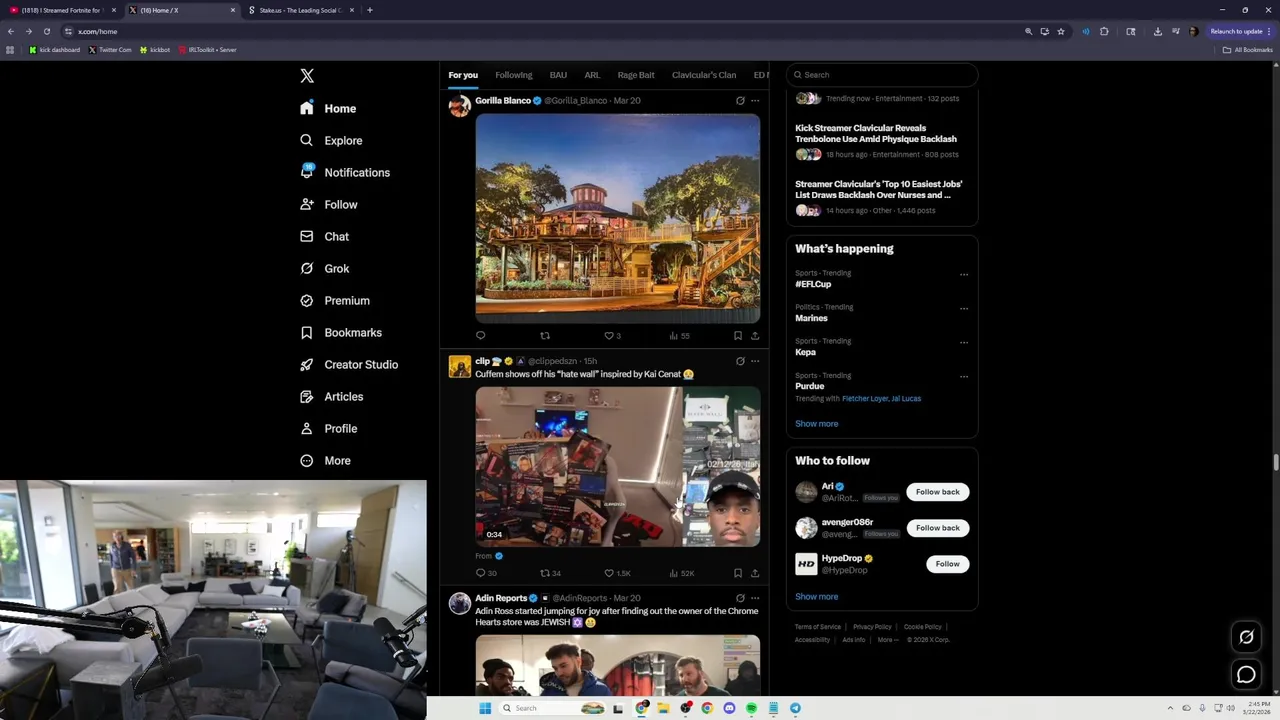Open Premium in the sidebar
Screen dimensions: 1280x720
click(x=335, y=300)
